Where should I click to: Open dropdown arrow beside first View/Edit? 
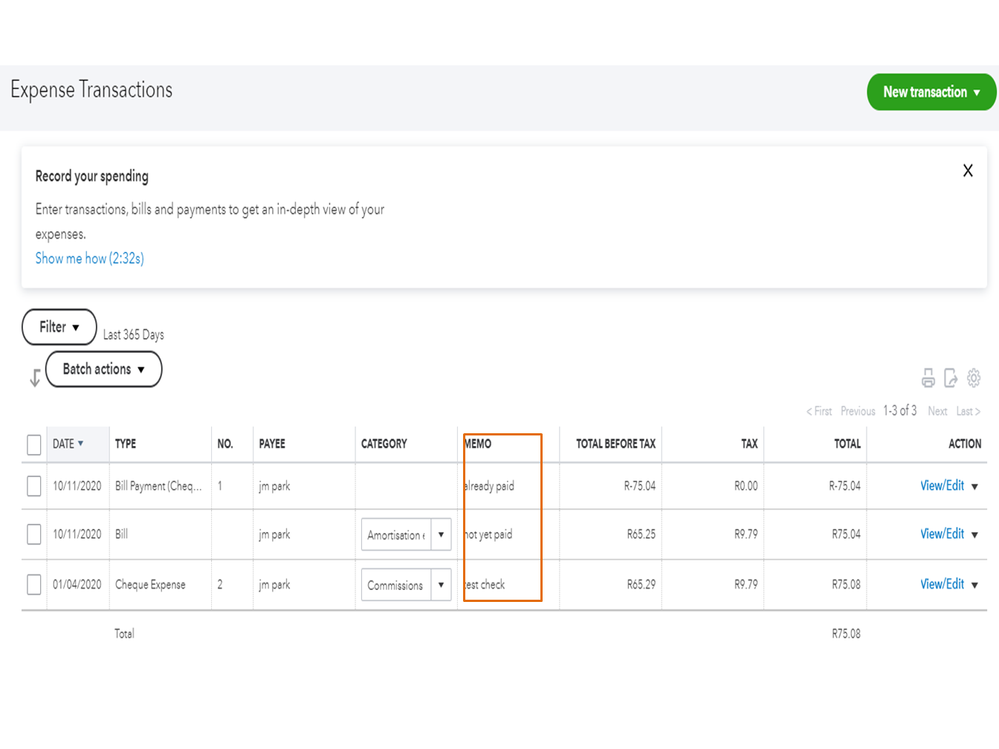pyautogui.click(x=975, y=487)
